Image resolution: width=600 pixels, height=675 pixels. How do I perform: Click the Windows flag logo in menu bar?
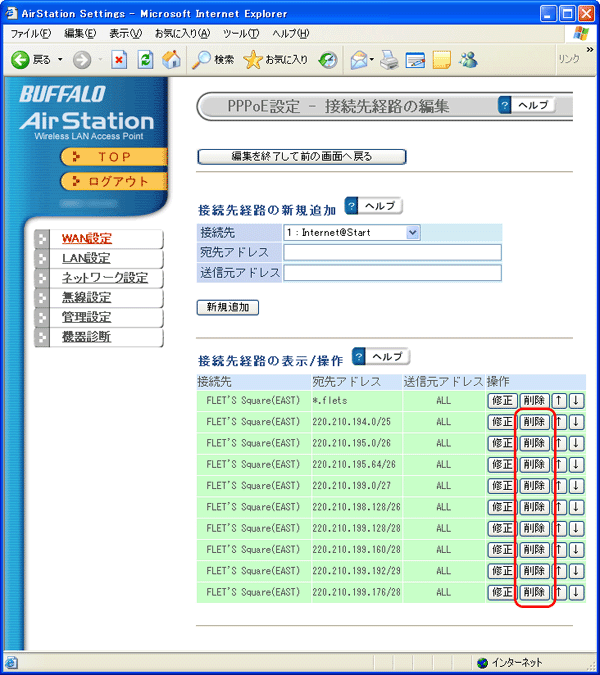pyautogui.click(x=581, y=34)
